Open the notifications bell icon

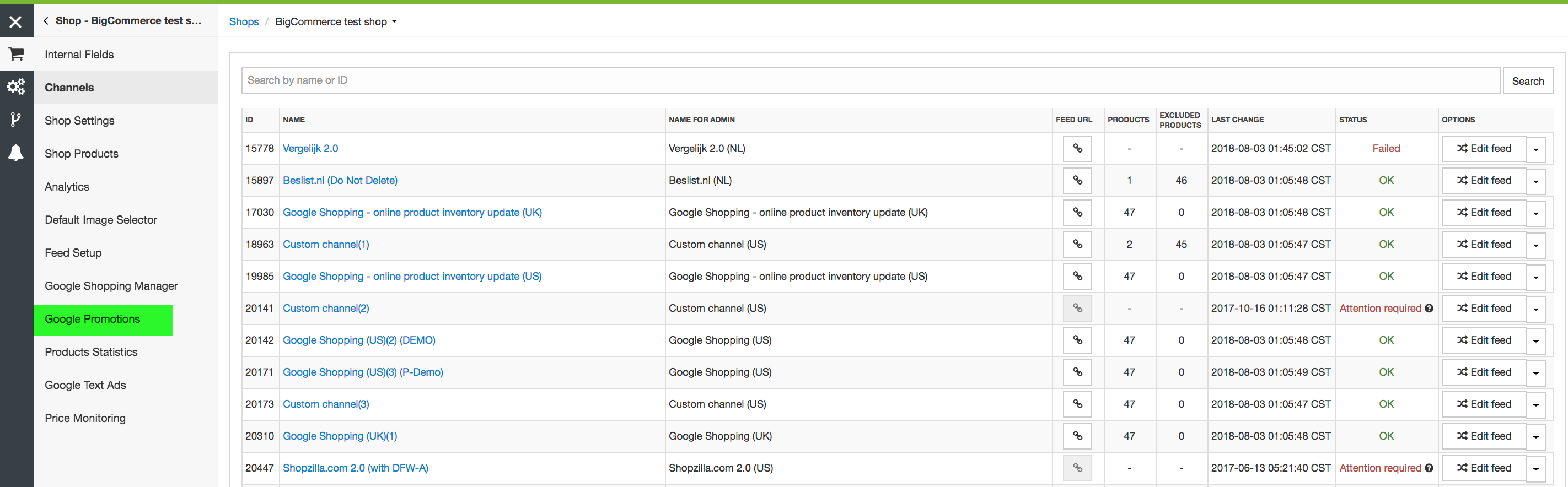[17, 153]
